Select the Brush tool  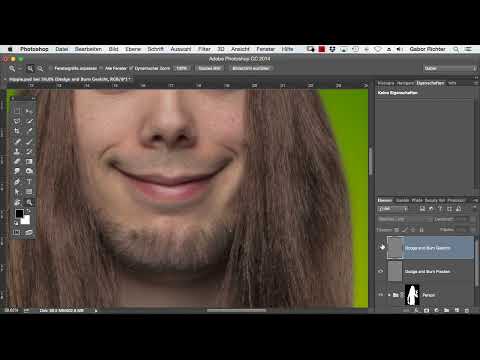[x=29, y=141]
